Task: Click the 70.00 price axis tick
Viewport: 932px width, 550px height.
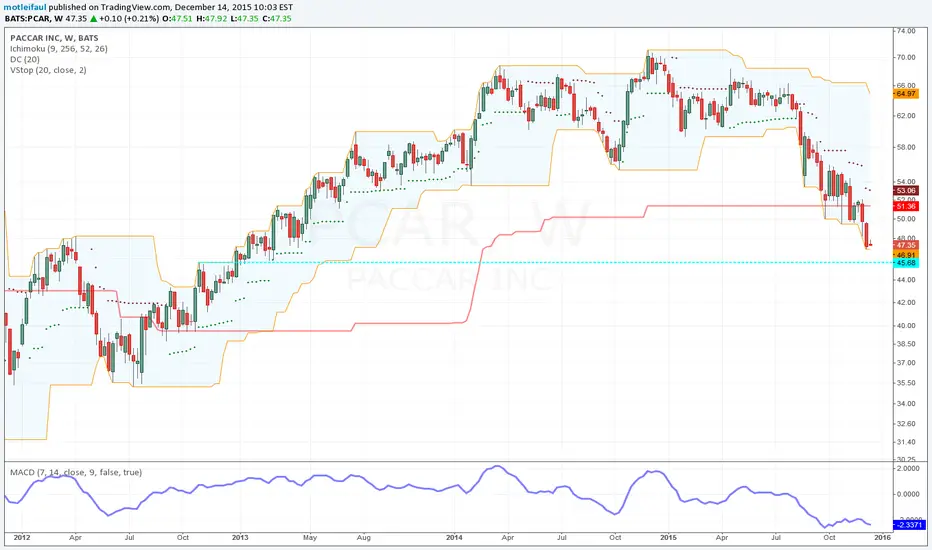Action: click(x=906, y=58)
